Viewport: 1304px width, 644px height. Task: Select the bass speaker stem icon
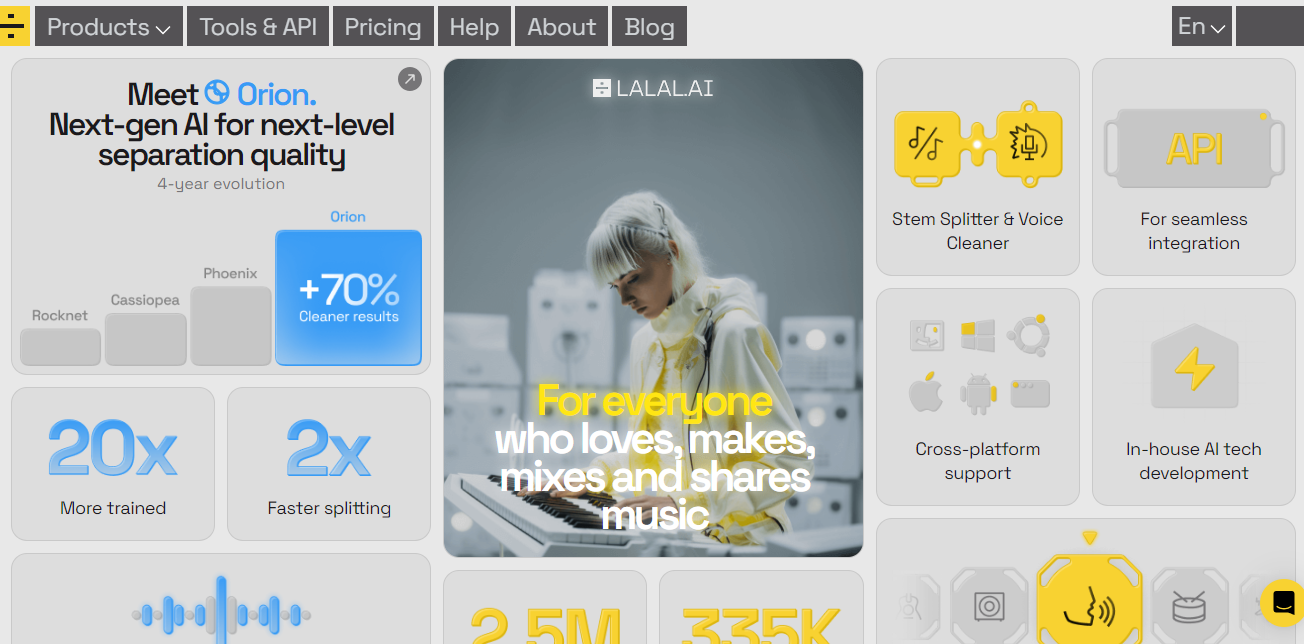click(x=989, y=605)
